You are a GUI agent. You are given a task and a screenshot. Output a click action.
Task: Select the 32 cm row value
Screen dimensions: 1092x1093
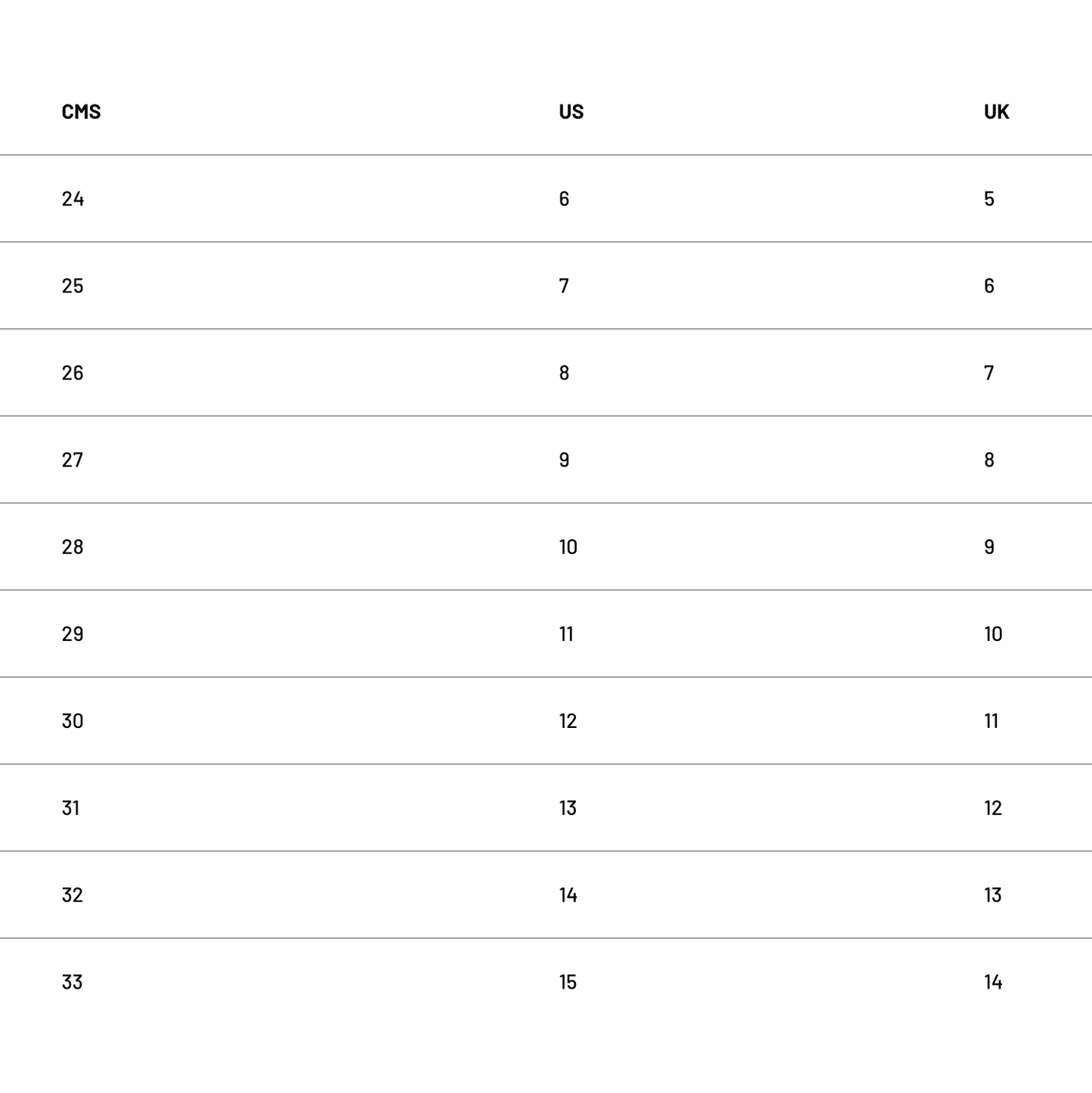coord(73,895)
